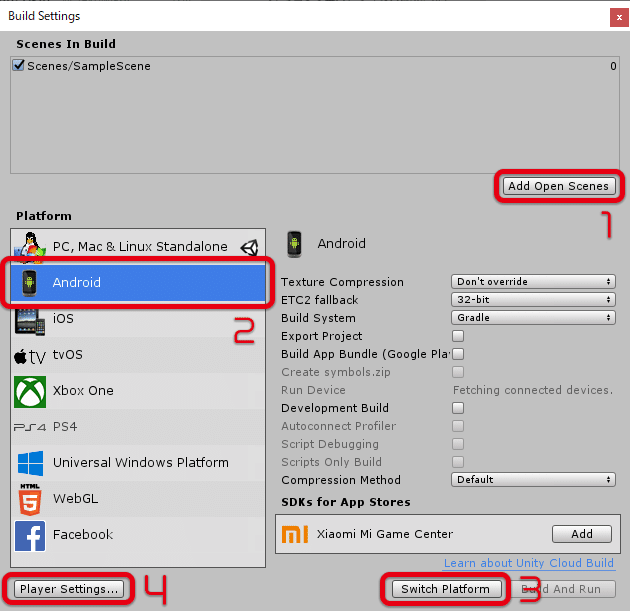Open the ETC2 fallback 32-bit dropdown
Image resolution: width=630 pixels, height=611 pixels.
[x=533, y=300]
